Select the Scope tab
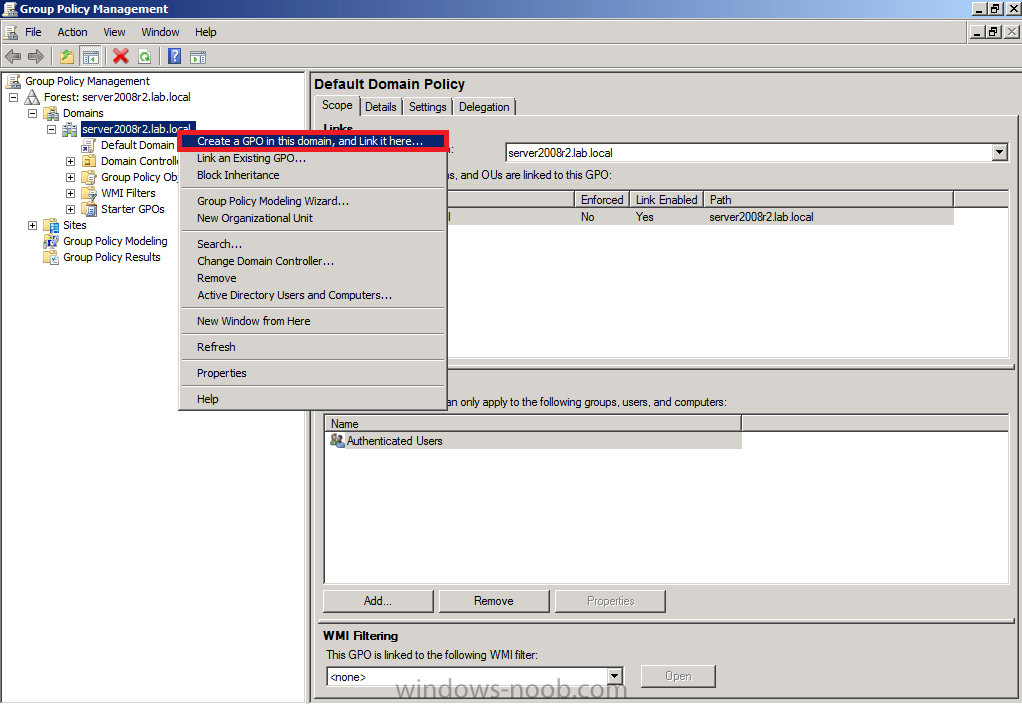The width and height of the screenshot is (1022, 704). click(337, 106)
